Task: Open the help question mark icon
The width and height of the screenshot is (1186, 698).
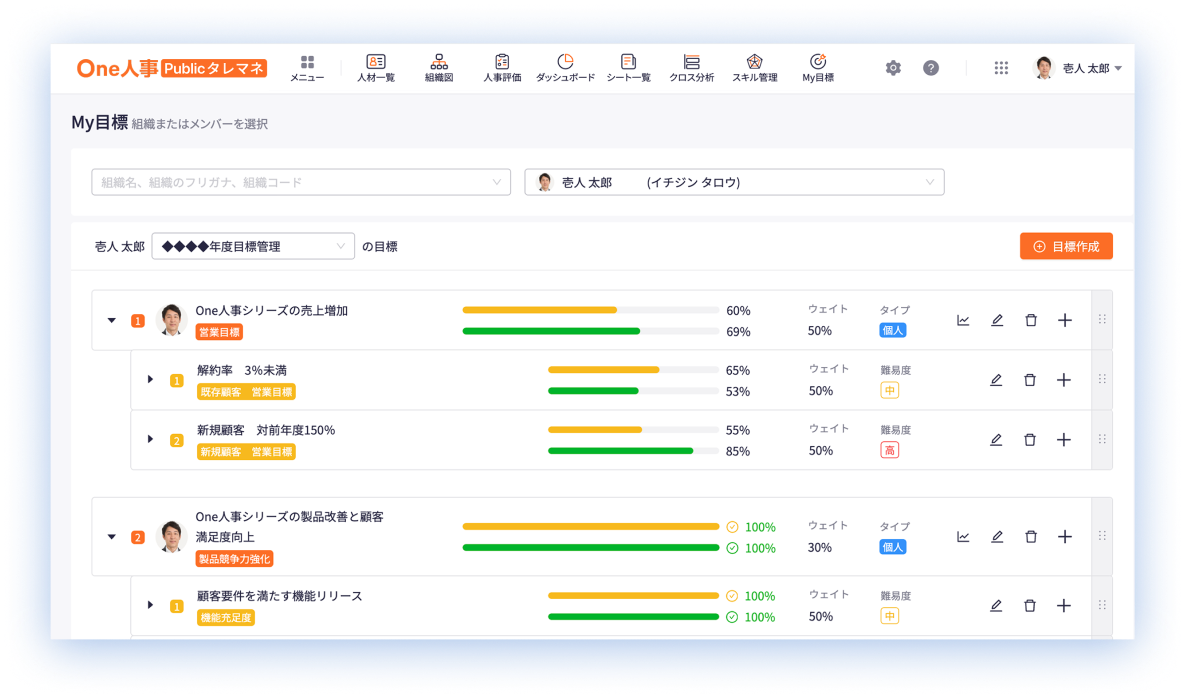Action: click(931, 68)
